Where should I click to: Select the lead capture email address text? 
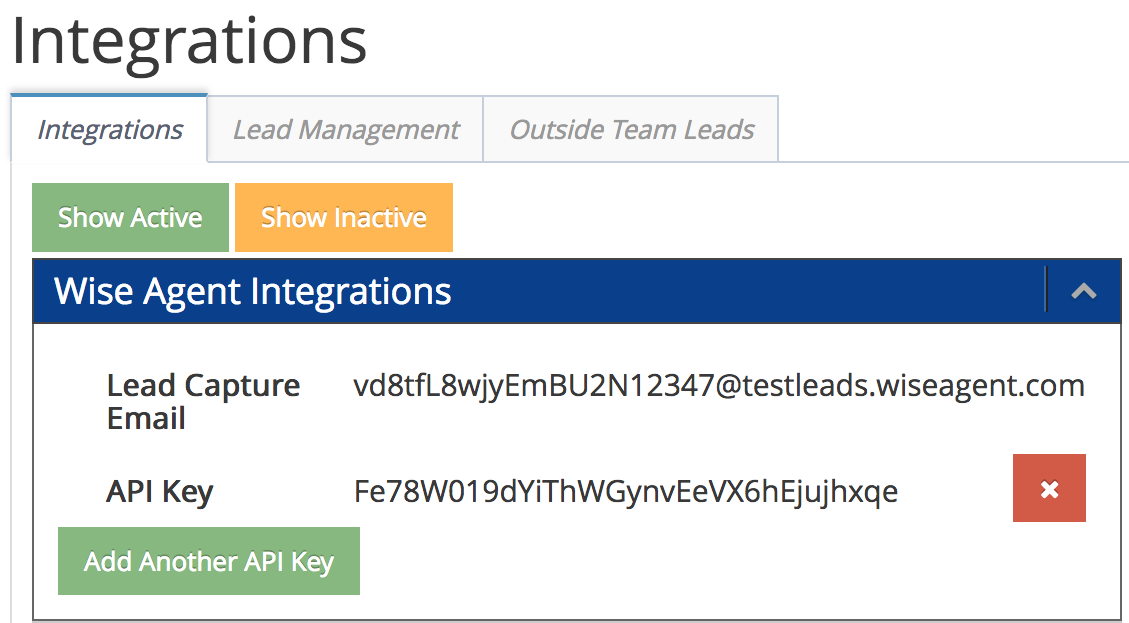719,387
